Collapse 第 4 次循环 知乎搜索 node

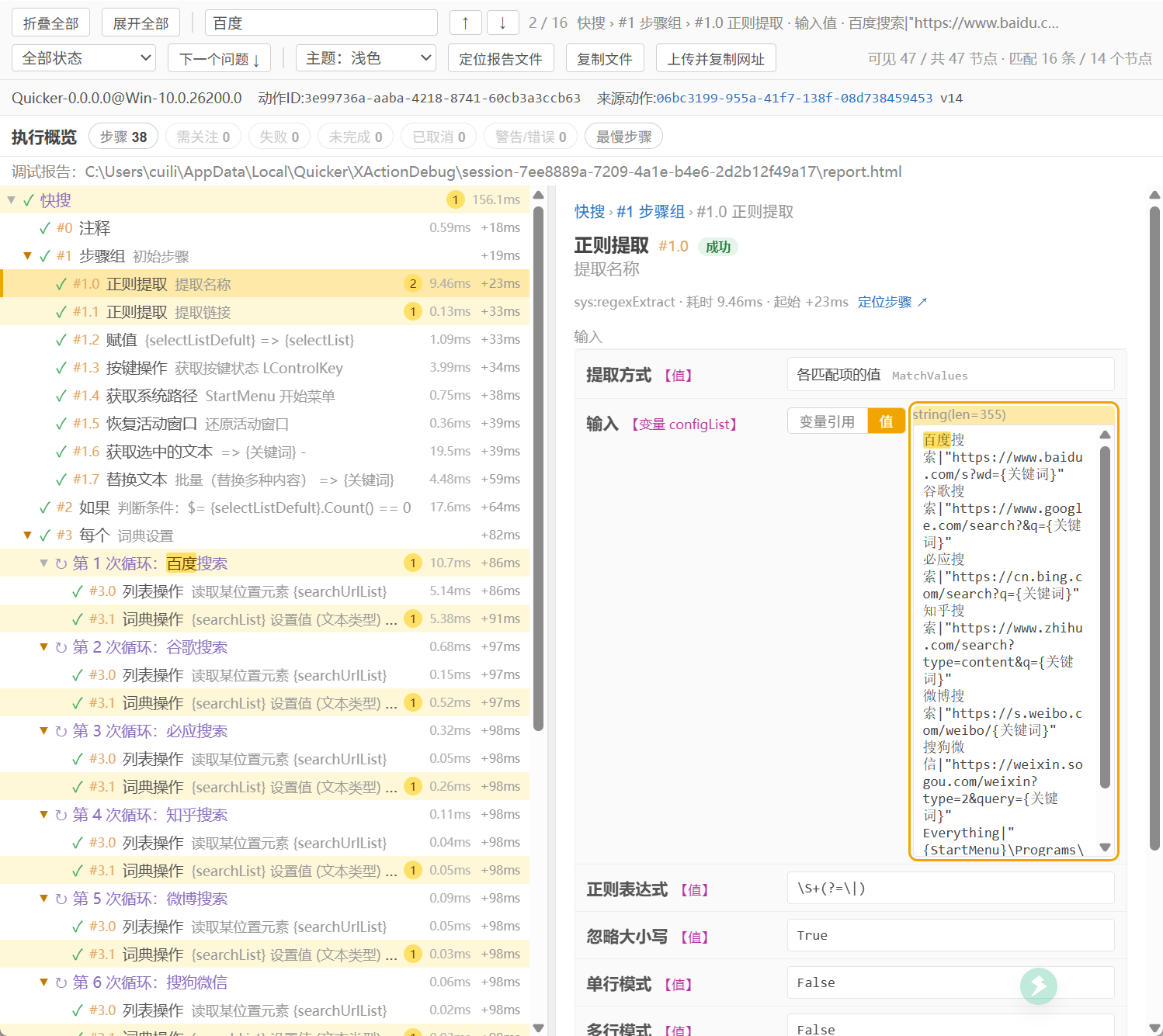point(43,815)
